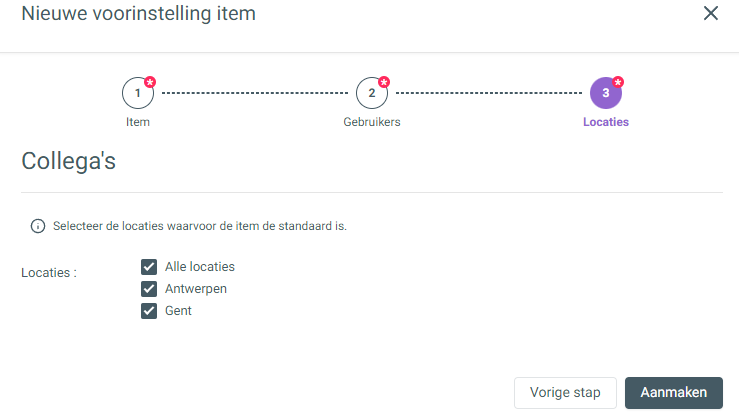Screen dimensions: 739x415
Task: Uncheck the Antwerpen checkbox
Action: click(x=149, y=289)
